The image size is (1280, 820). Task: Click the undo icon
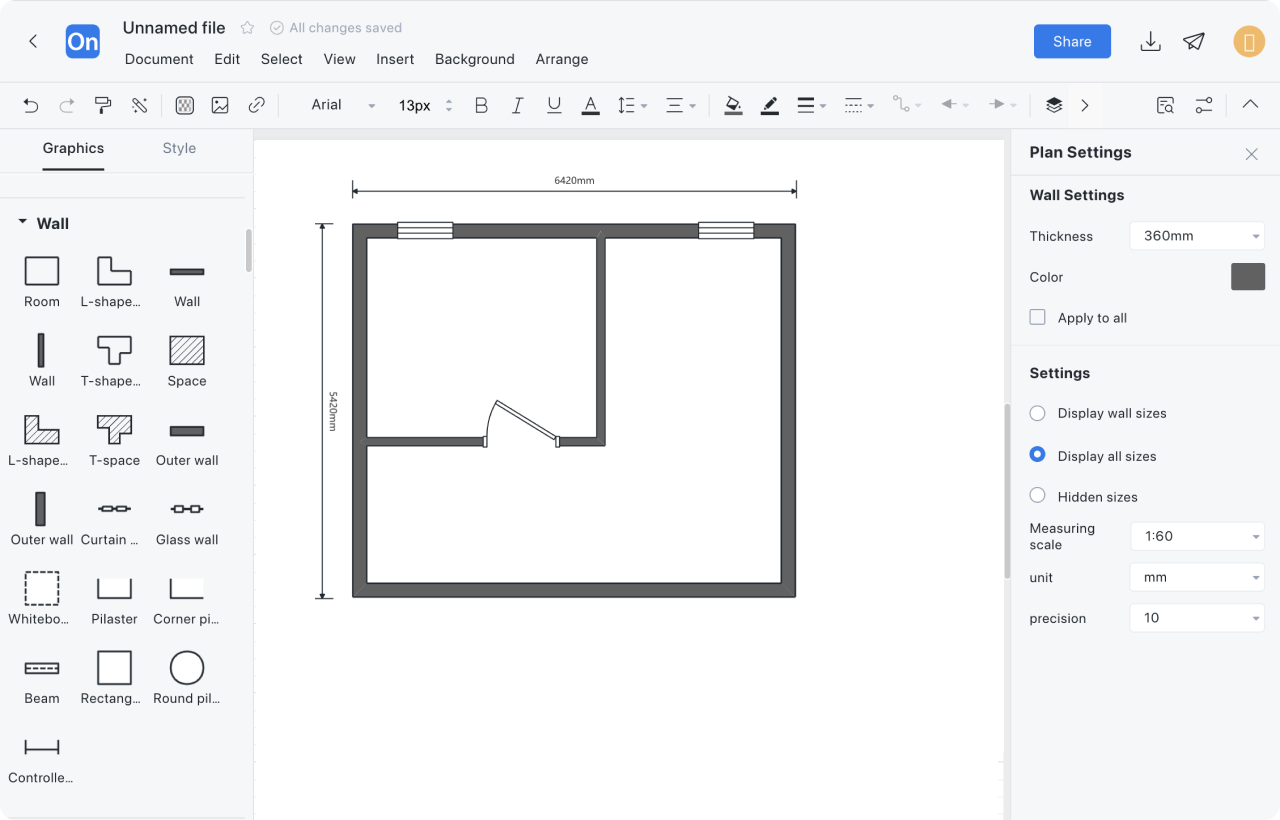(x=31, y=105)
